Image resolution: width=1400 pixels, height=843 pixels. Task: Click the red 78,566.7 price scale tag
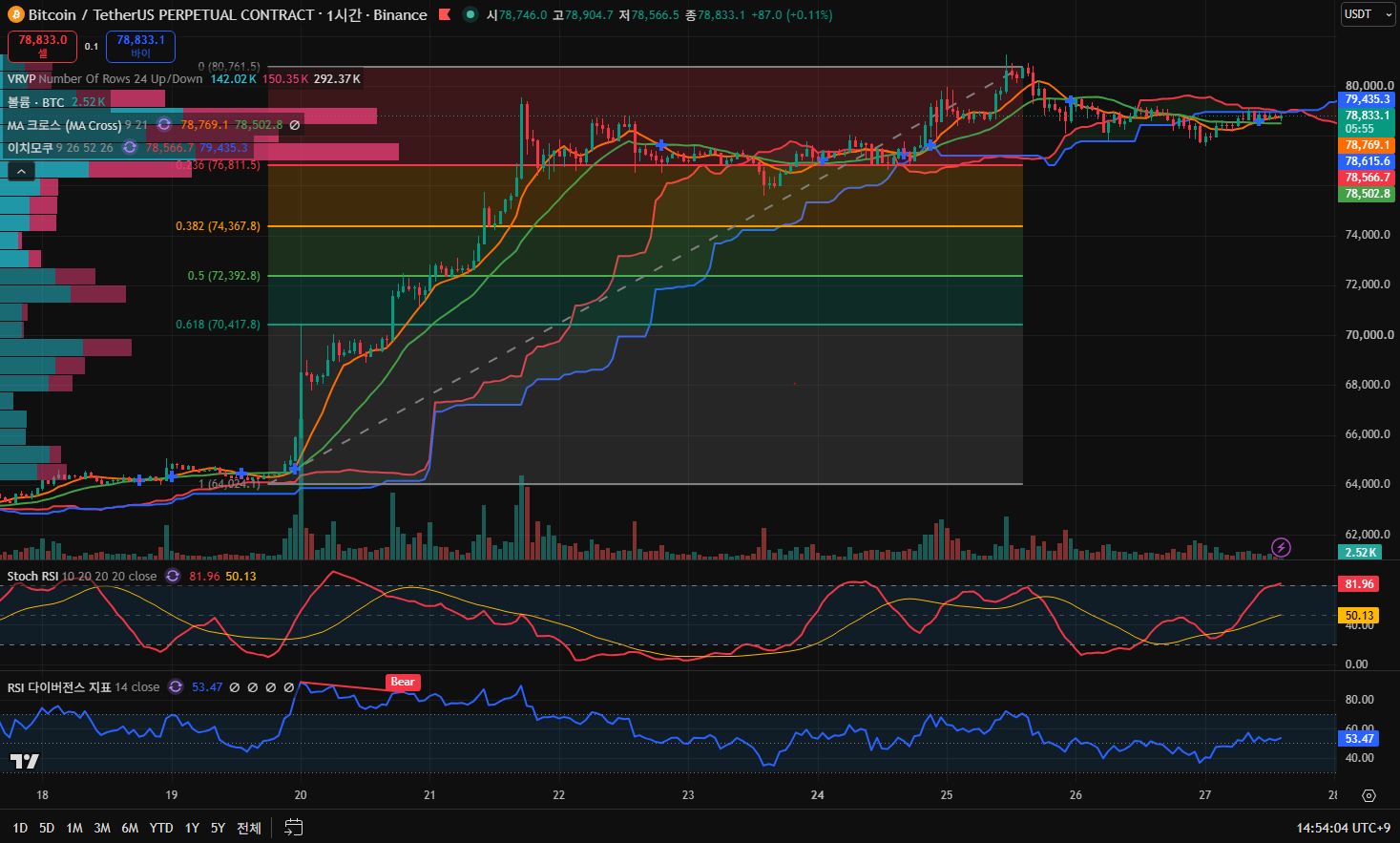(1368, 178)
